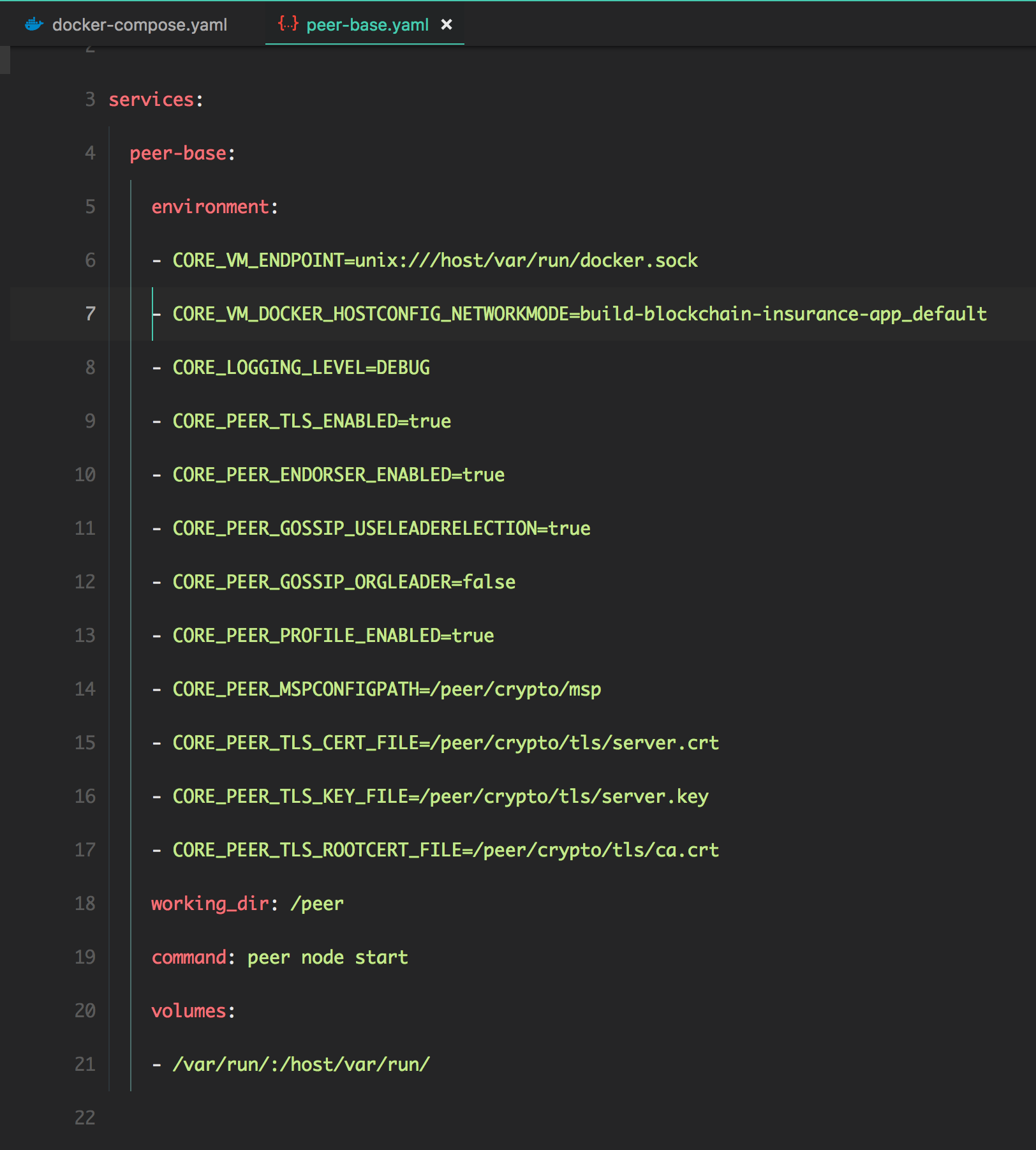Click the /var/run/:/host/var/run/ volume entry
The height and width of the screenshot is (1150, 1036).
click(x=301, y=1064)
